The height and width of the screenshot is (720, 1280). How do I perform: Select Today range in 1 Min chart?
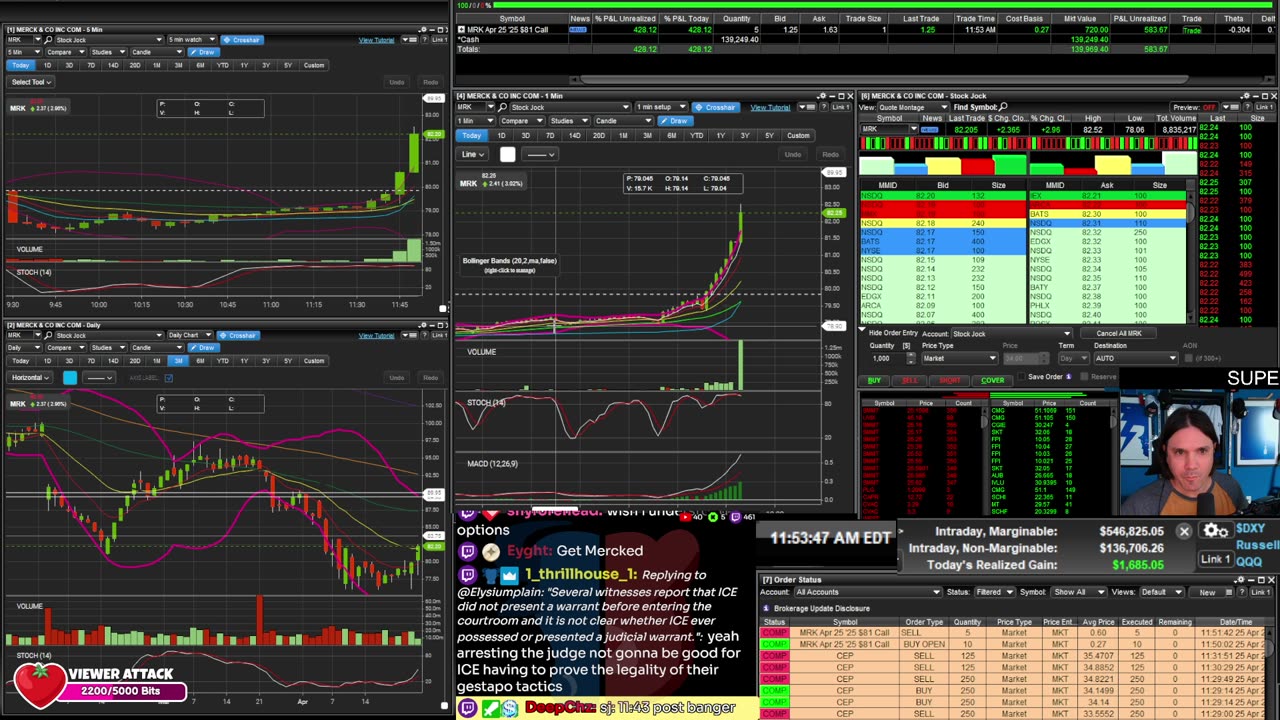coord(472,135)
